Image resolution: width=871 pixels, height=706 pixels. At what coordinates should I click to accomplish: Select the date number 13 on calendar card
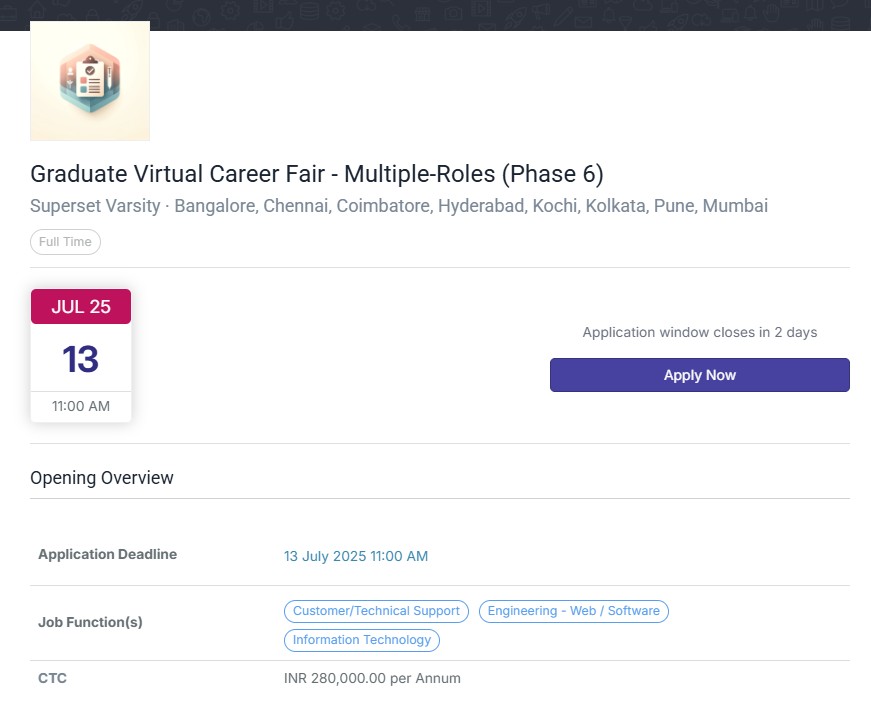tap(81, 359)
